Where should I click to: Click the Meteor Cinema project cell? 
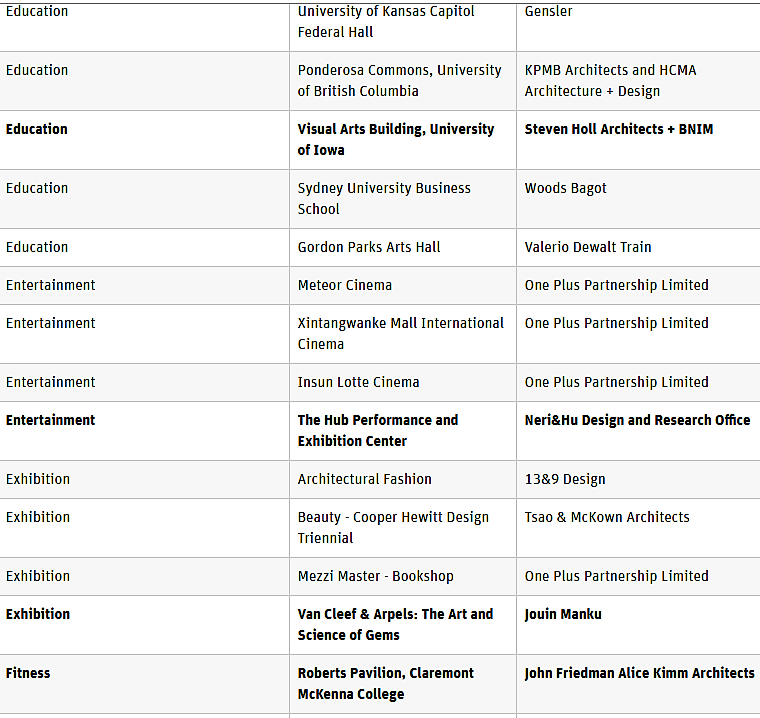(403, 285)
